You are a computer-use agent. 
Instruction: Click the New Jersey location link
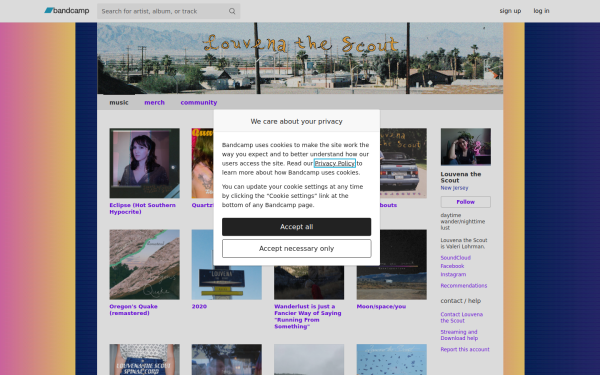click(454, 188)
